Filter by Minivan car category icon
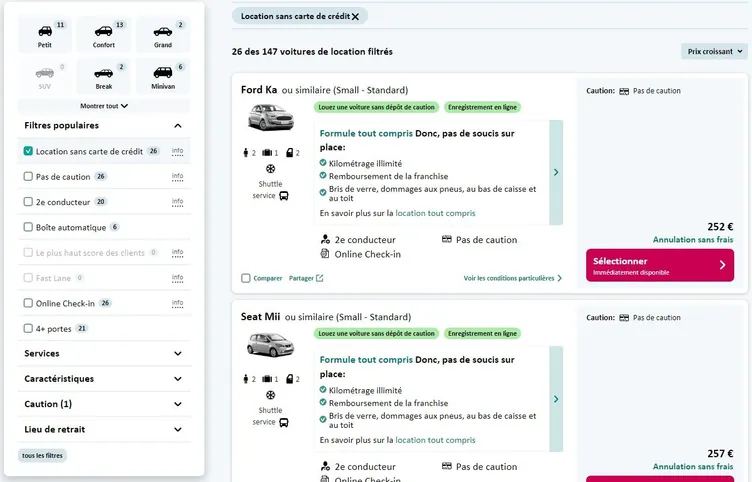Image resolution: width=752 pixels, height=482 pixels. (x=162, y=73)
